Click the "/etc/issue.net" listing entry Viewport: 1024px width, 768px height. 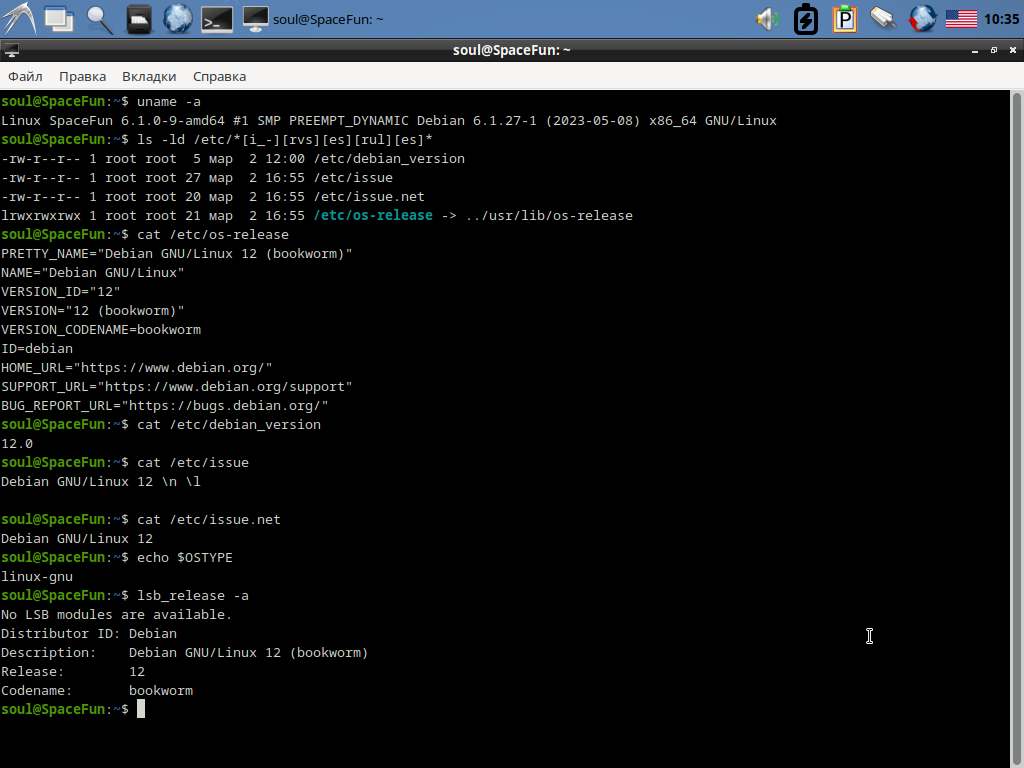click(369, 197)
